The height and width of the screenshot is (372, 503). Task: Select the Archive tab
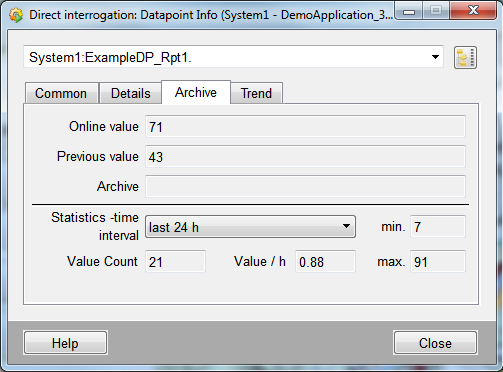196,92
